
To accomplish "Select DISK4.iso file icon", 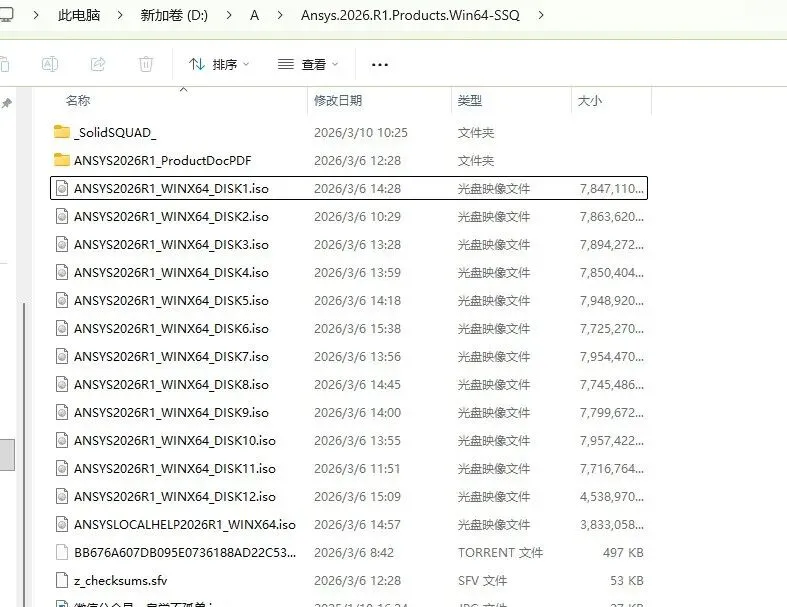I will pyautogui.click(x=62, y=272).
